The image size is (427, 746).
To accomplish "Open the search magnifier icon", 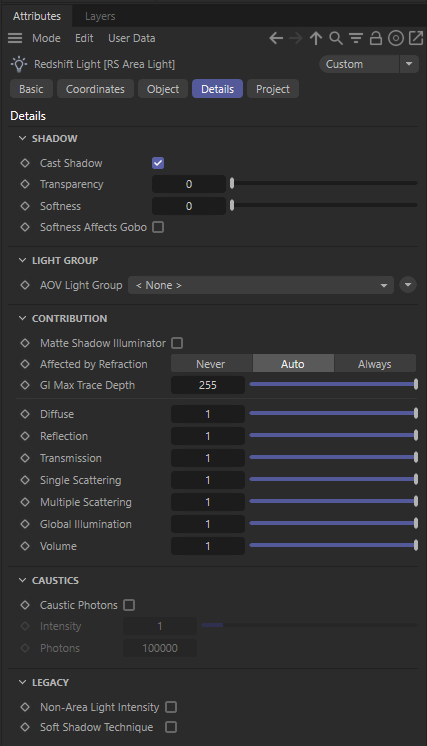I will 336,38.
